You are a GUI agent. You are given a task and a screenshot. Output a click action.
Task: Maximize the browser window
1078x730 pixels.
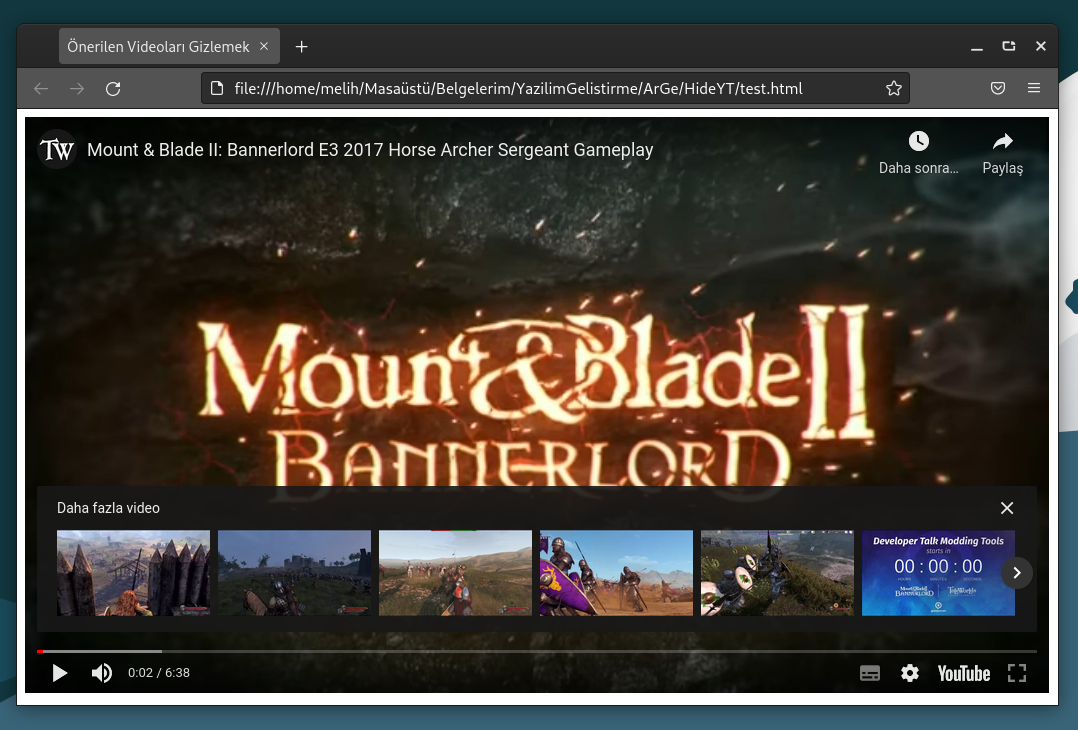pyautogui.click(x=1009, y=46)
